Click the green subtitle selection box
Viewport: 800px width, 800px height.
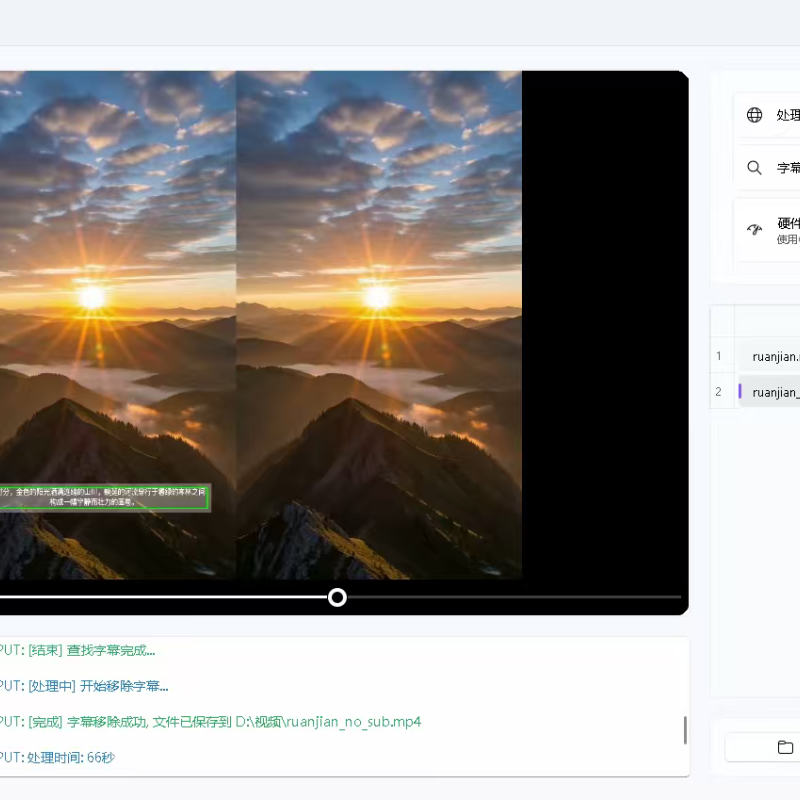(104, 497)
